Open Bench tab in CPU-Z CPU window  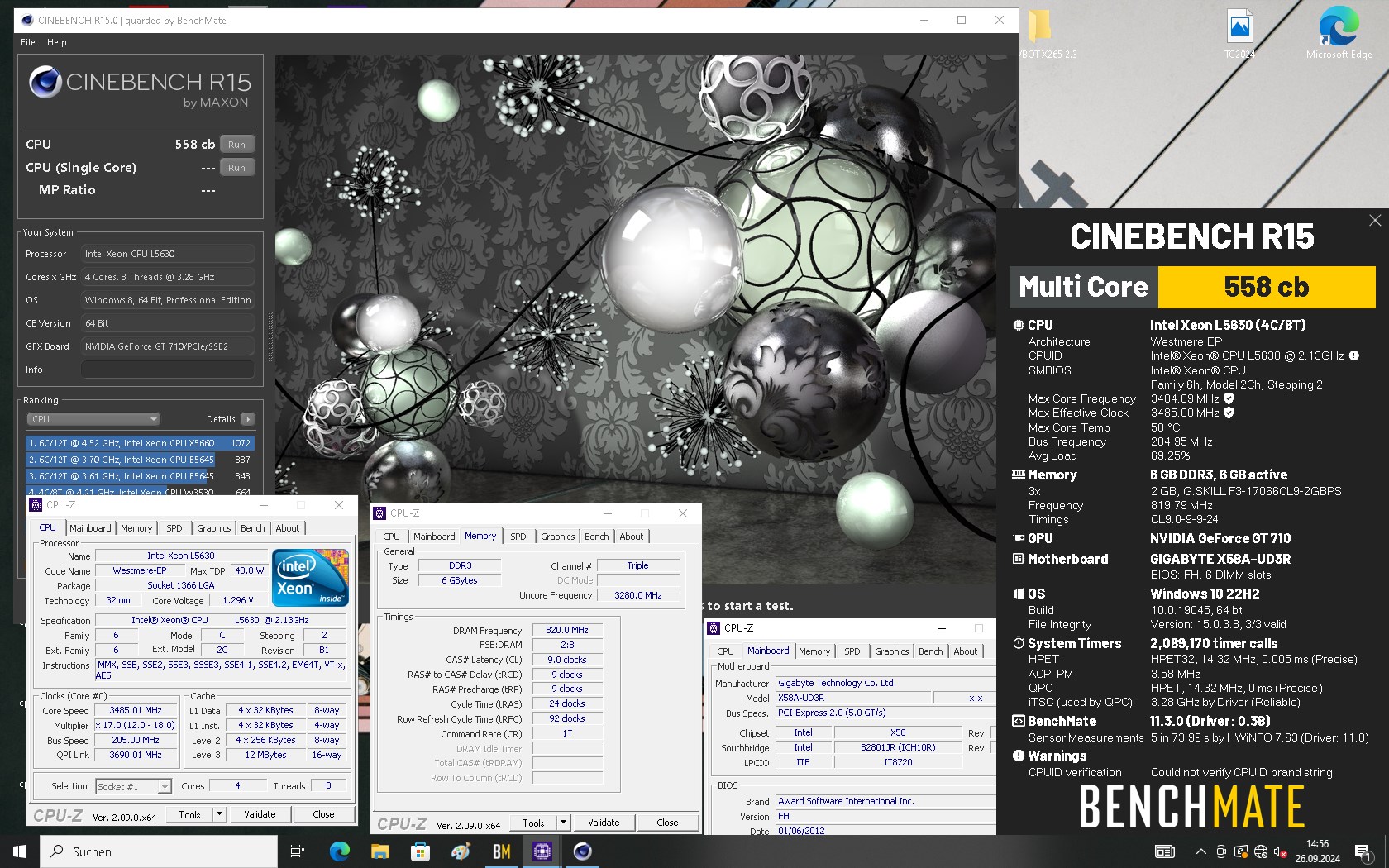pos(253,528)
